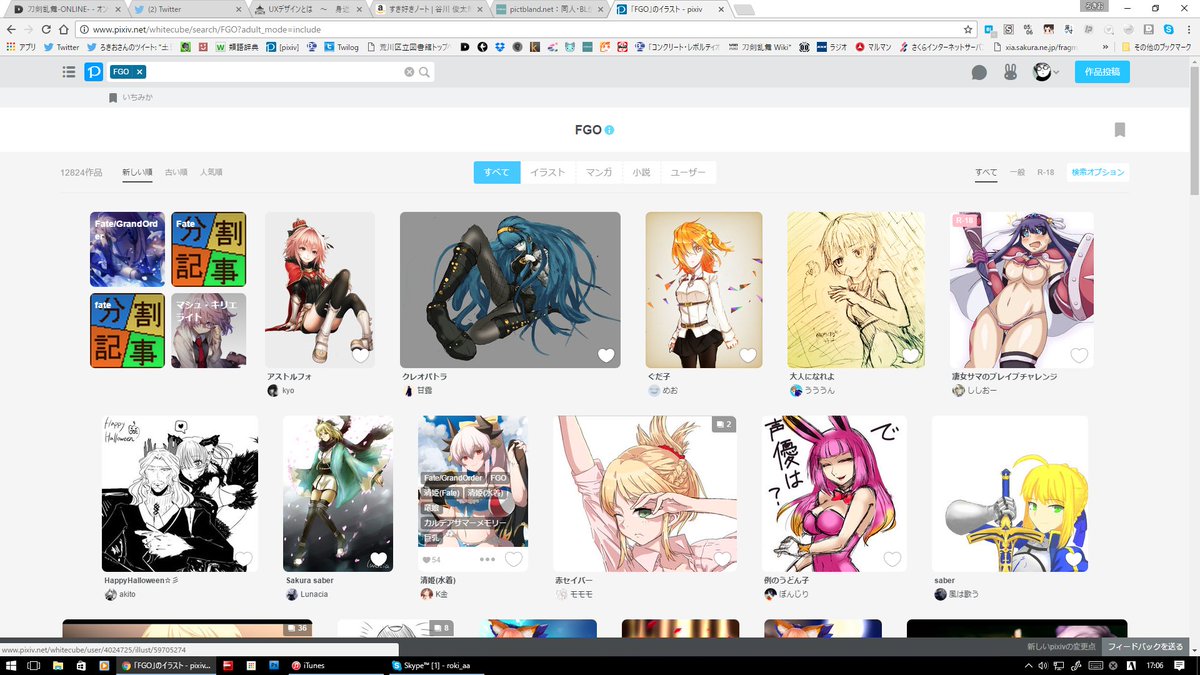Viewport: 1200px width, 675px height.
Task: Click the FGO info icon
Action: (610, 130)
